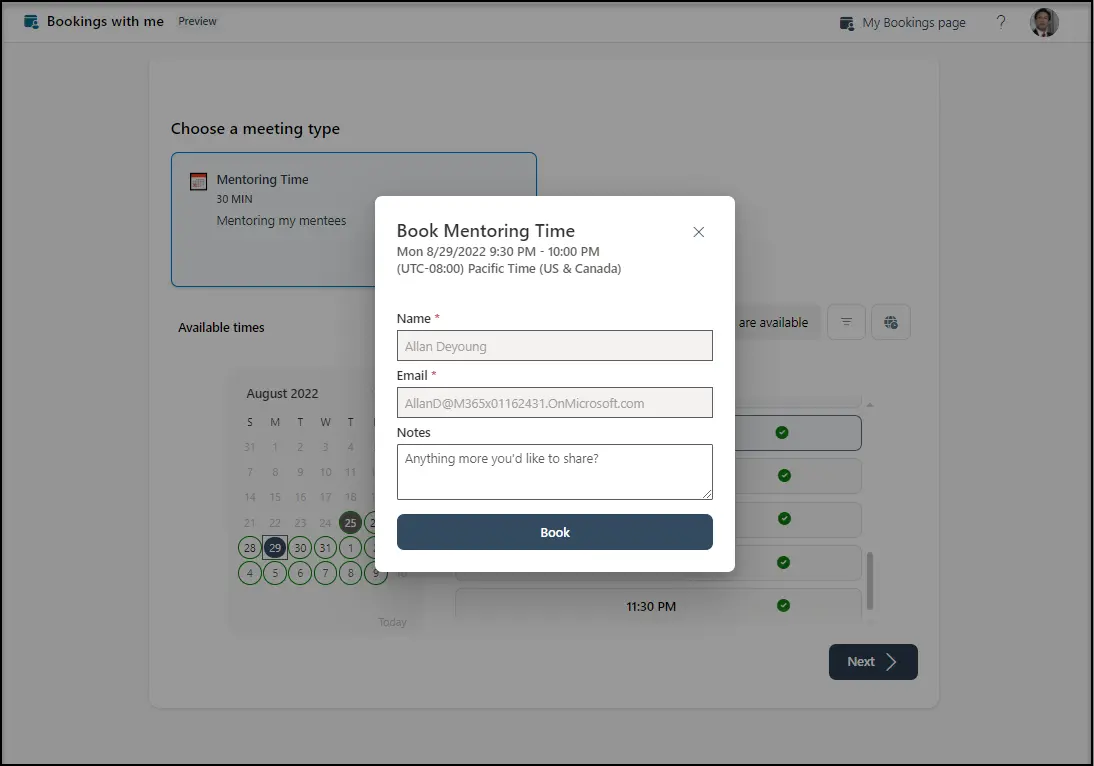Click the green checkmark beside 11:30 PM
The image size is (1094, 766).
(784, 606)
